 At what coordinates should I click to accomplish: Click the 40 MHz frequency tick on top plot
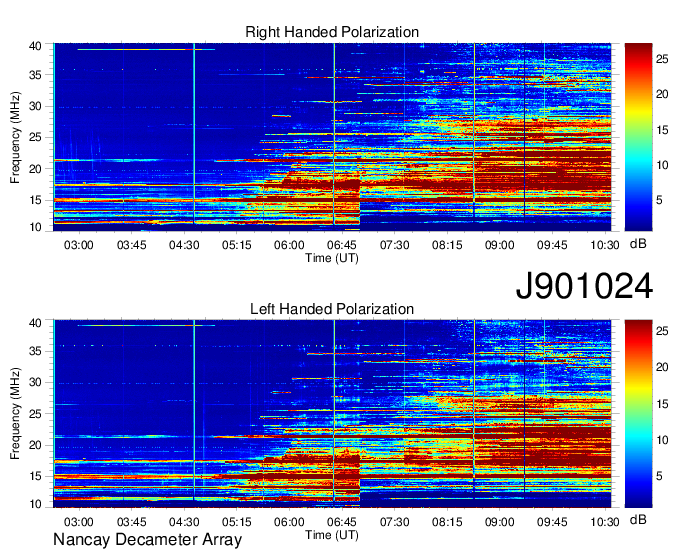pyautogui.click(x=36, y=46)
